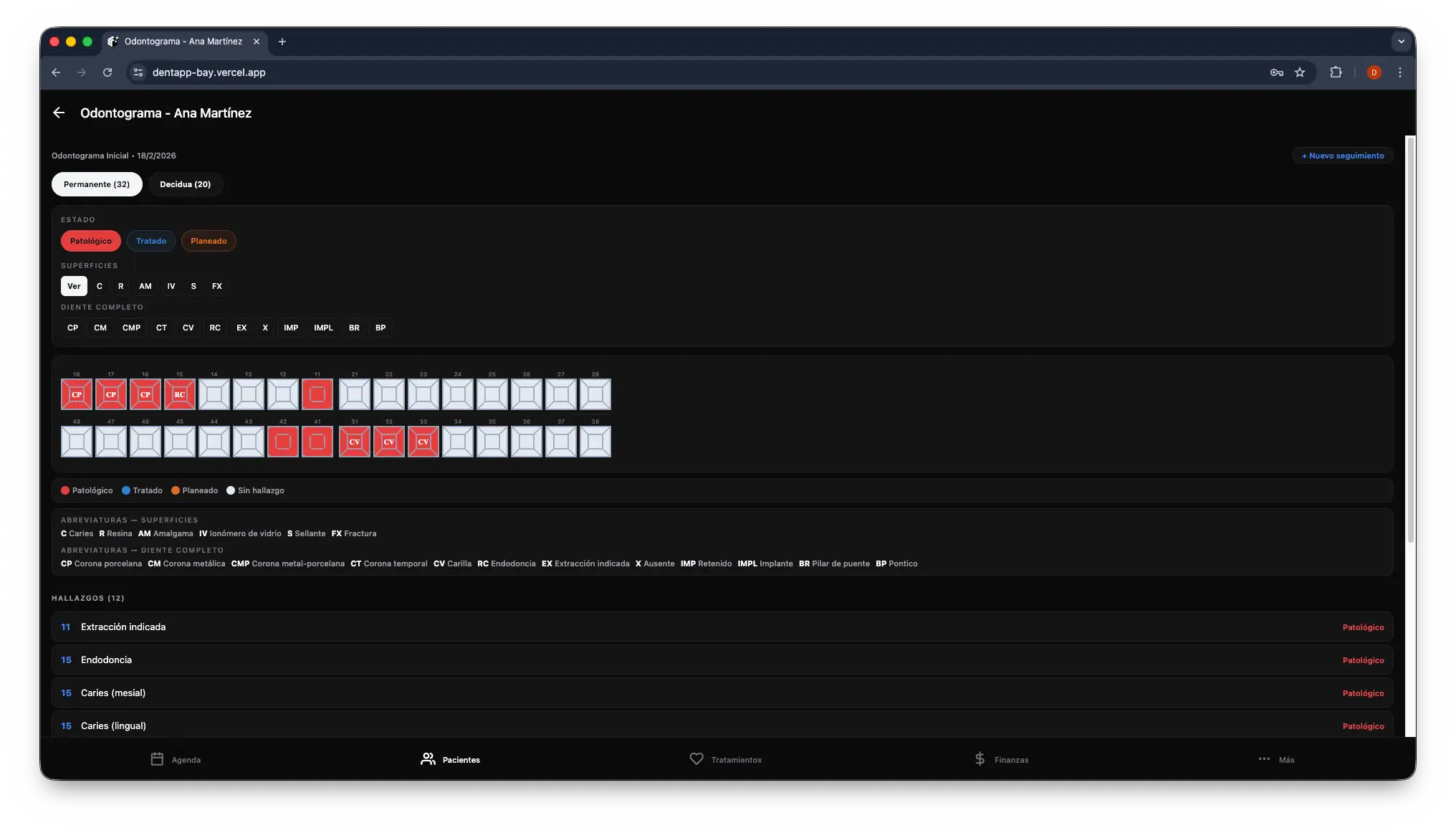
Task: Open the Chrome three-dot menu
Action: [1399, 72]
